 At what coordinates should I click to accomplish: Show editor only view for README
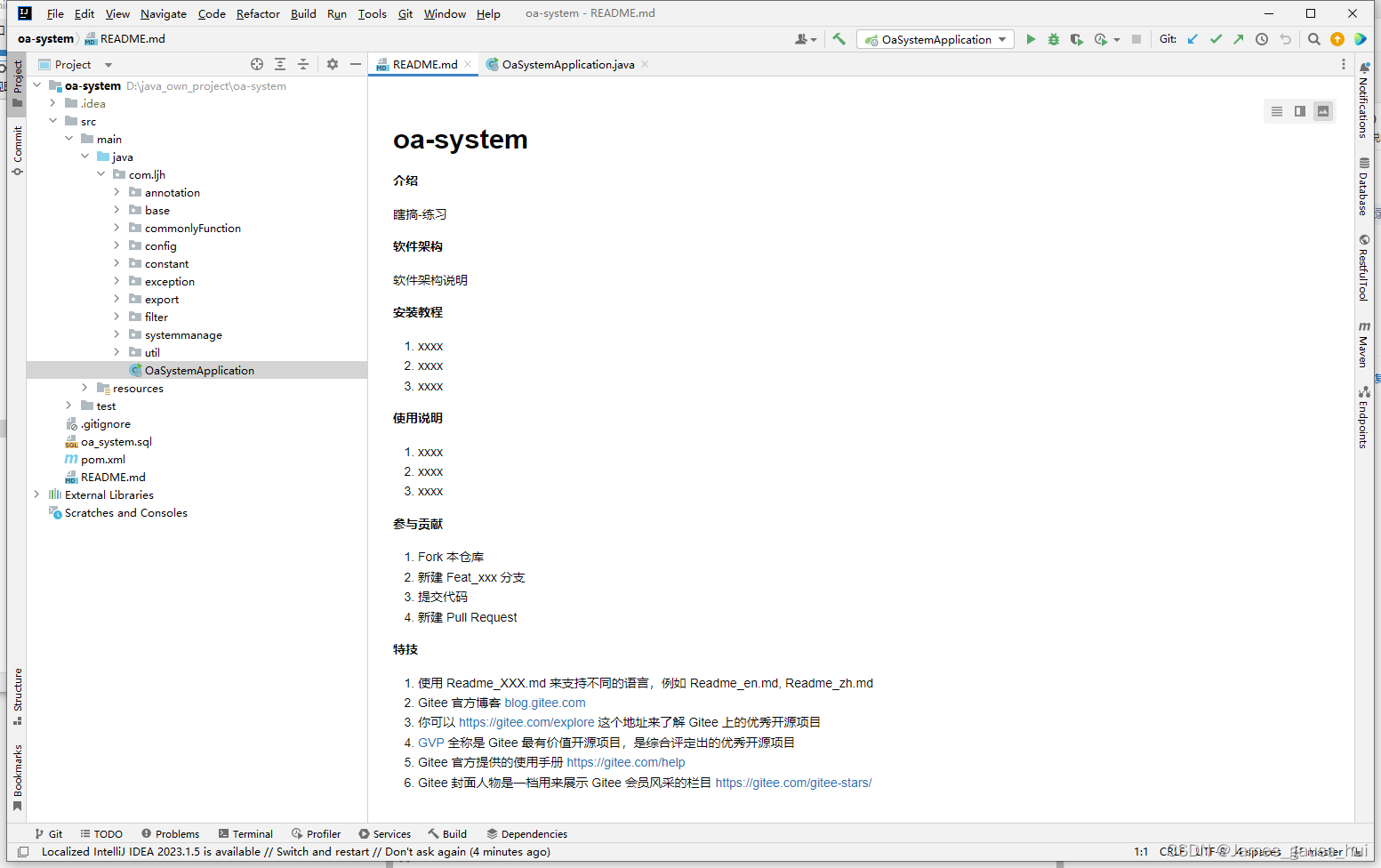click(x=1277, y=111)
